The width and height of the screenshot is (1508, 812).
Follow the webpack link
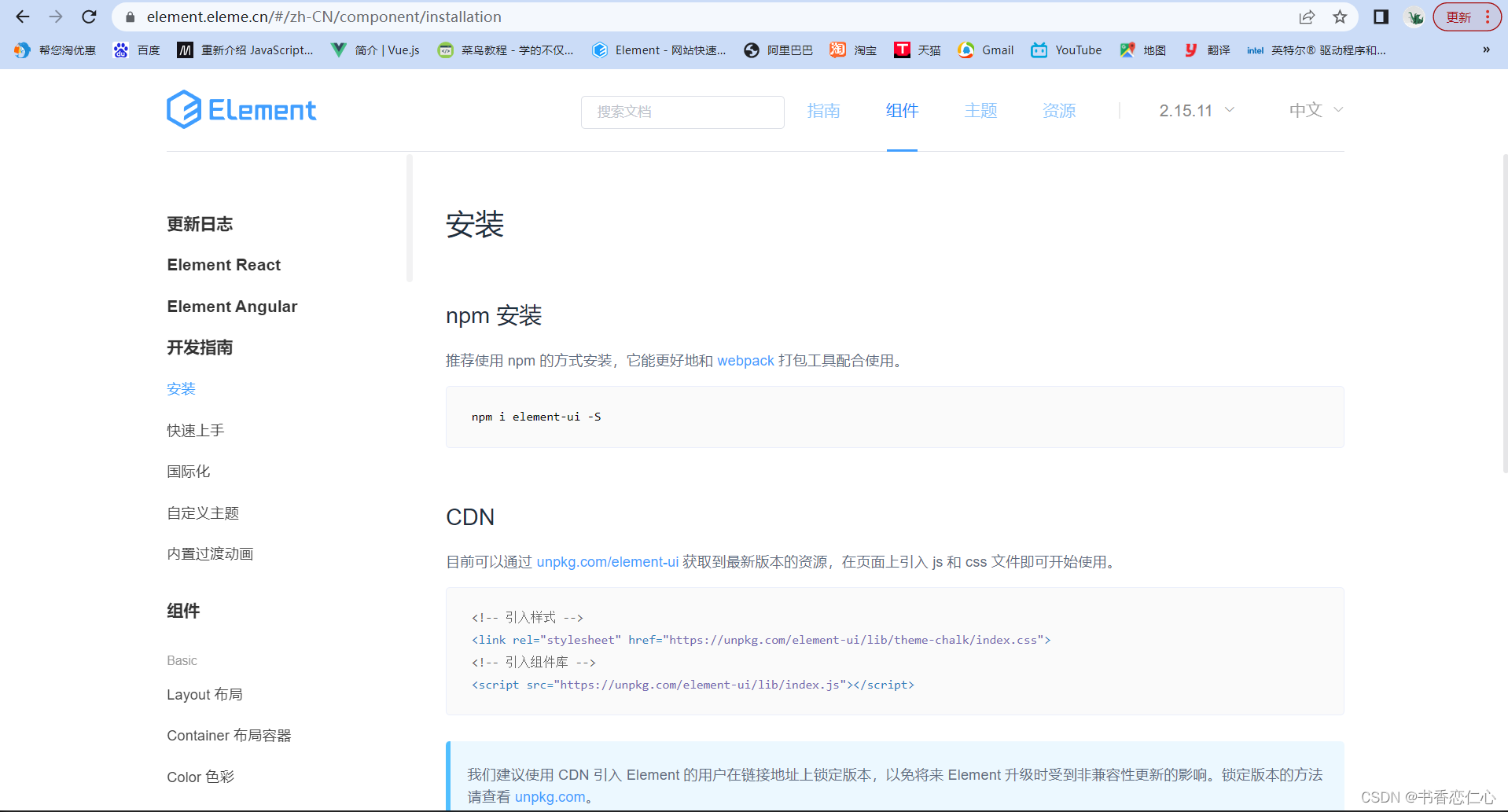click(745, 361)
